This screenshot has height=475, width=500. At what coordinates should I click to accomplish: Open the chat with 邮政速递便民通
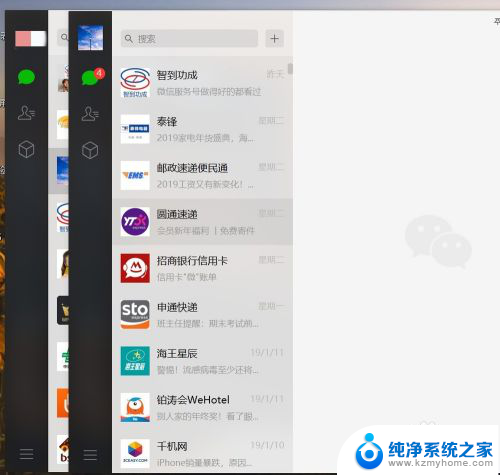coord(203,175)
